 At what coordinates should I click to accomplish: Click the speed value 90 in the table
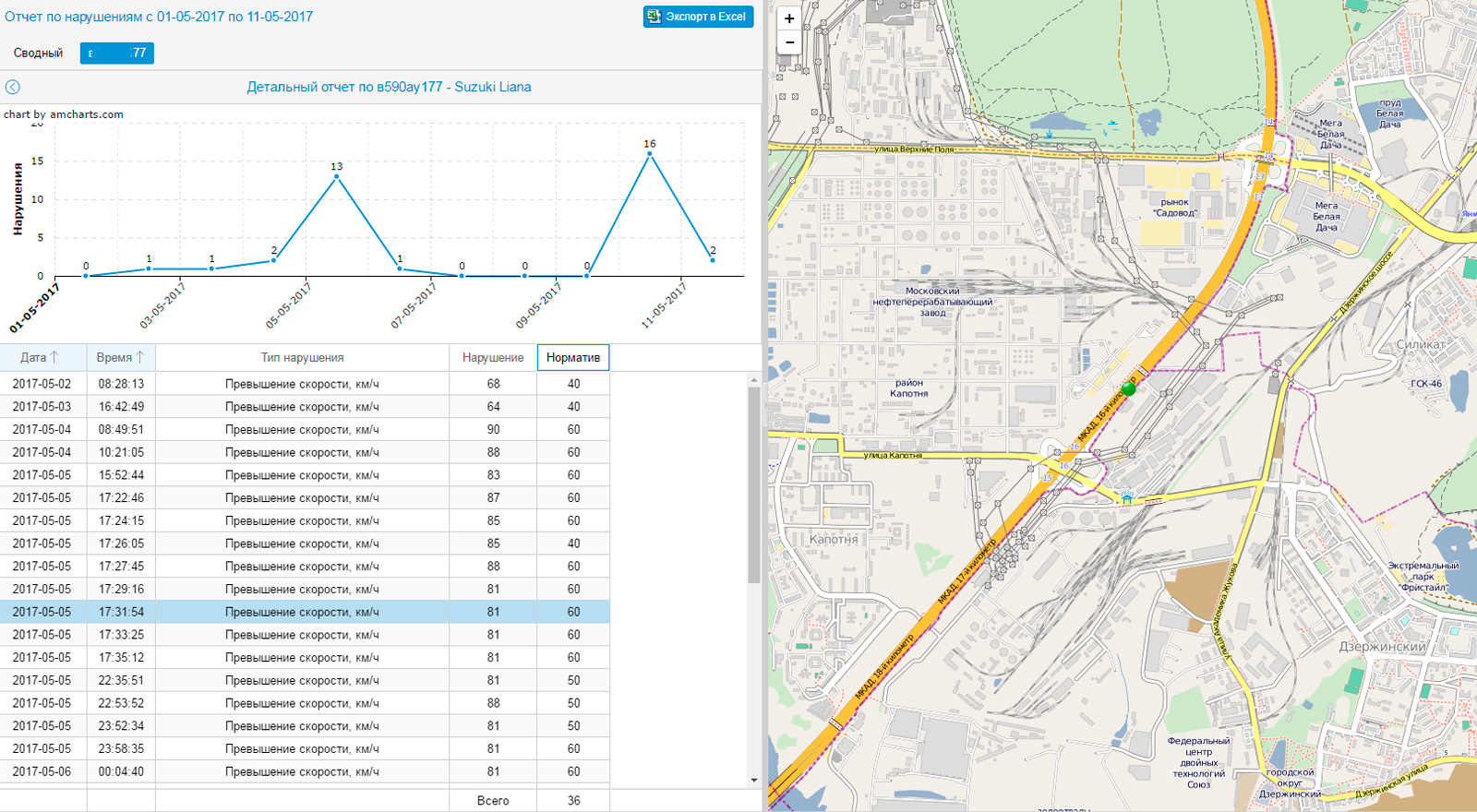[494, 429]
